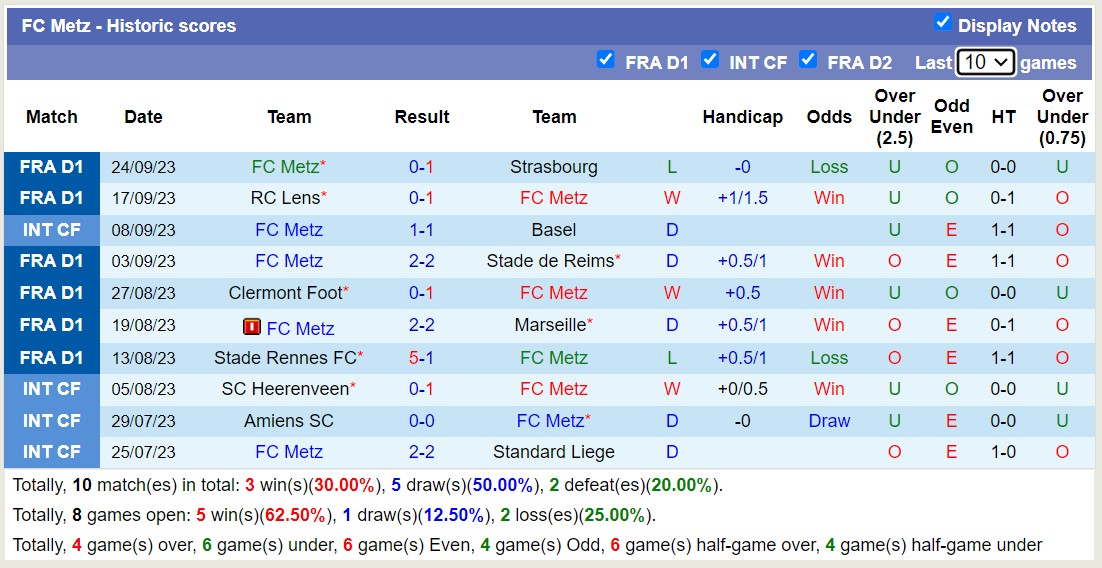Open the Standard Liege team page
The image size is (1102, 568).
click(553, 452)
